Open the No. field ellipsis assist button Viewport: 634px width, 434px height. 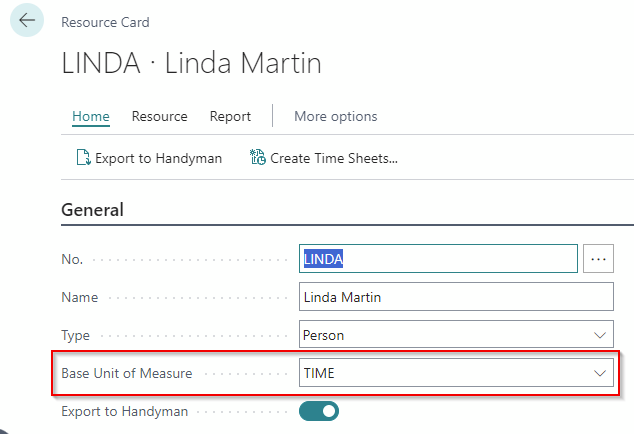tap(598, 258)
